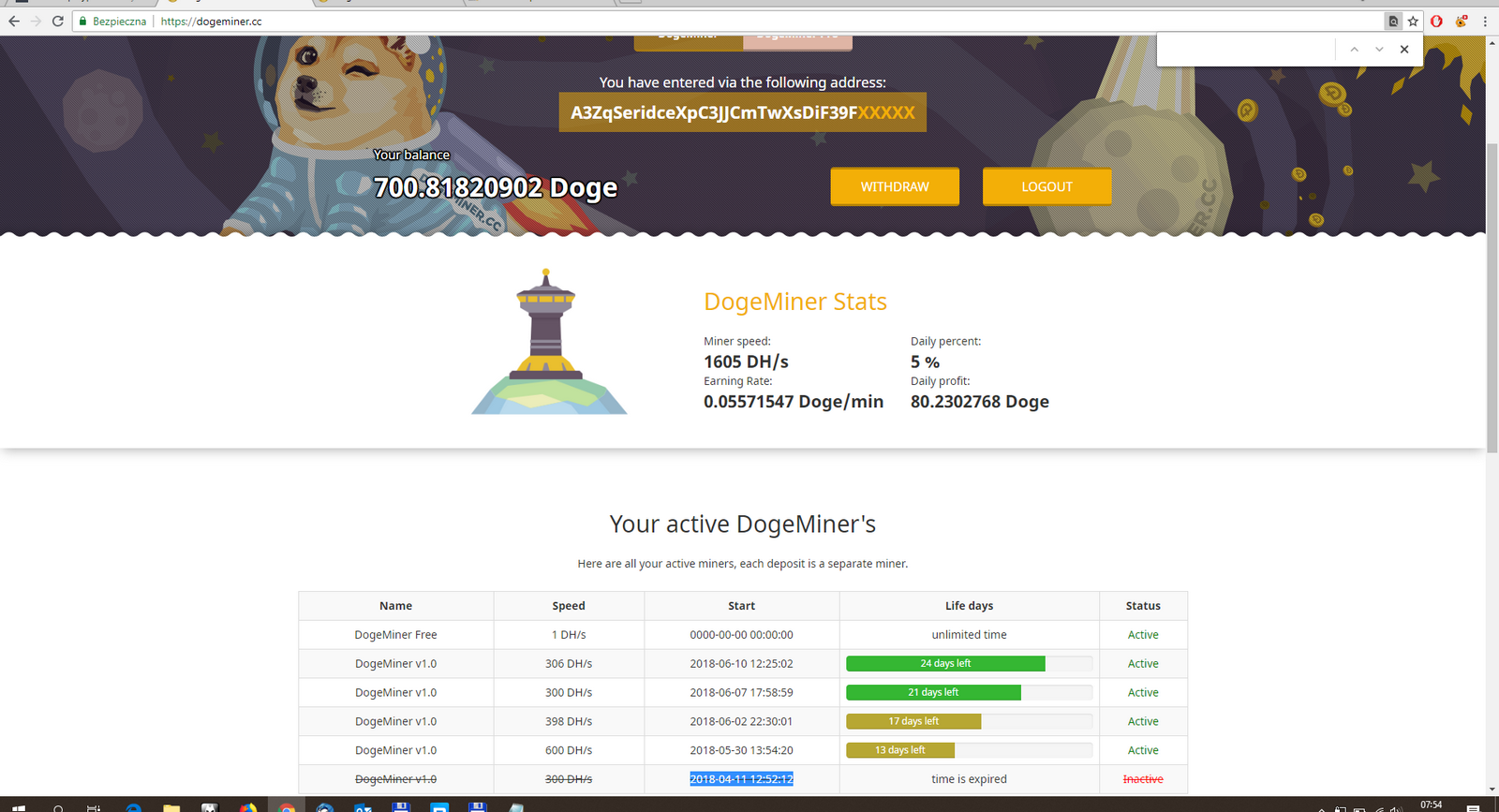Click the WITHDRAW button
1499x812 pixels.
coord(895,186)
